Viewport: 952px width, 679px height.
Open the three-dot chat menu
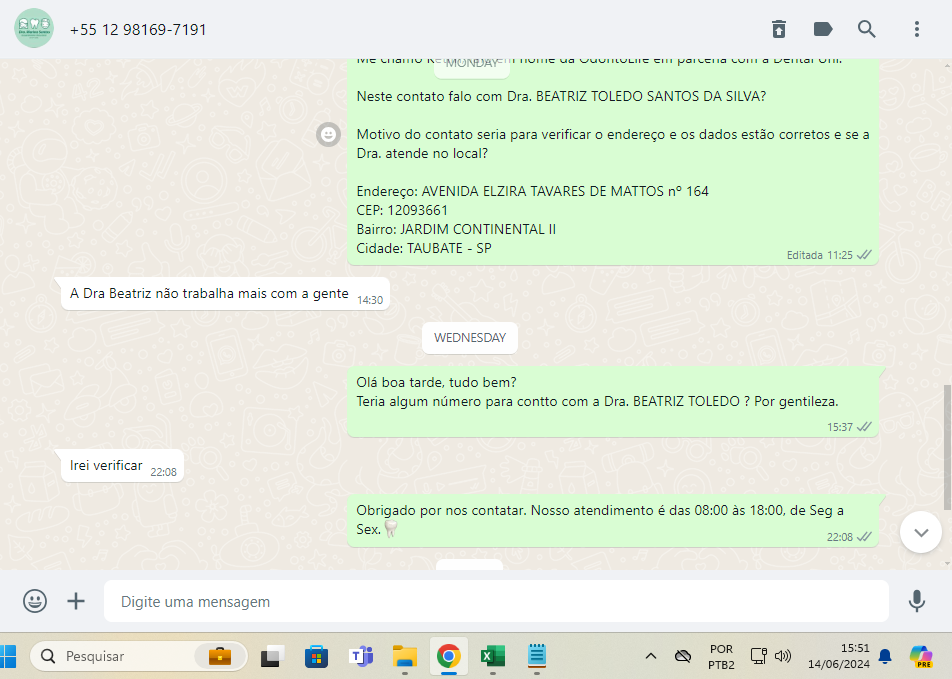tap(917, 29)
